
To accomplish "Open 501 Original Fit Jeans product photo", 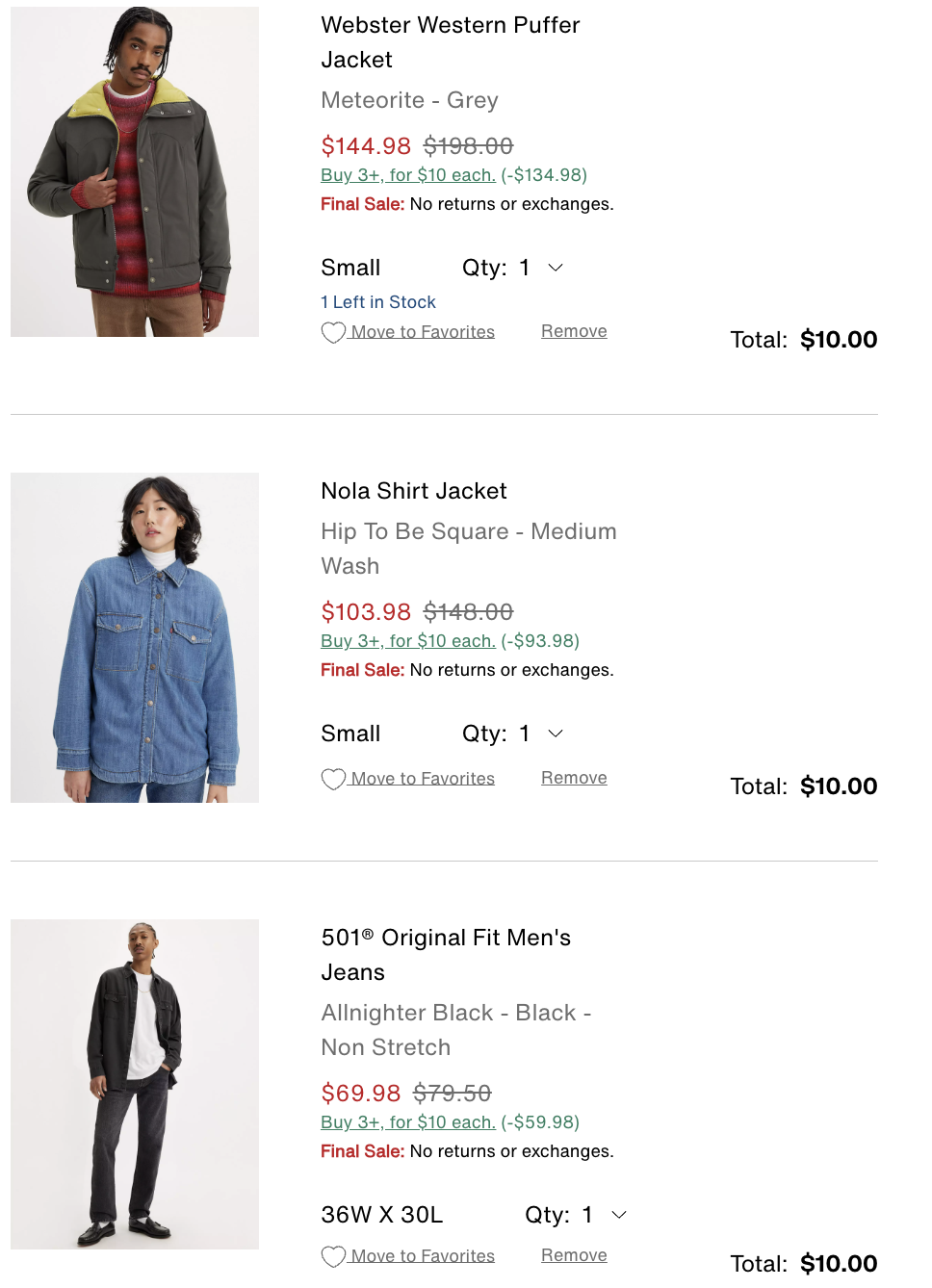I will (x=135, y=1084).
